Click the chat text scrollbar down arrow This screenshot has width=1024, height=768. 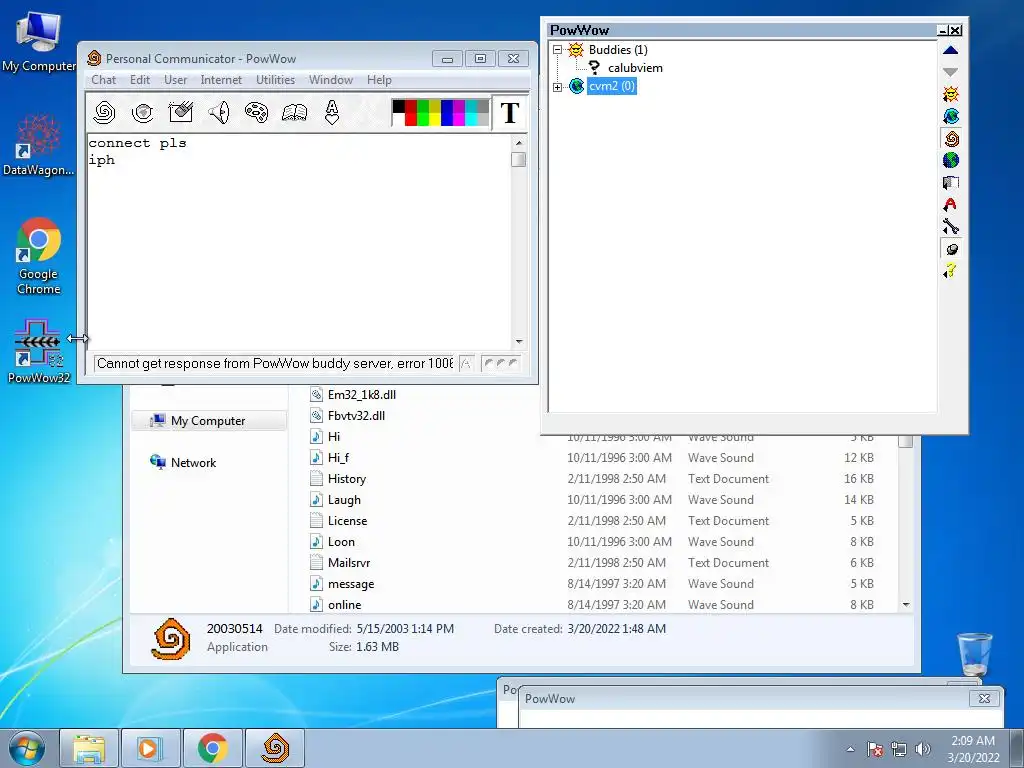(519, 342)
